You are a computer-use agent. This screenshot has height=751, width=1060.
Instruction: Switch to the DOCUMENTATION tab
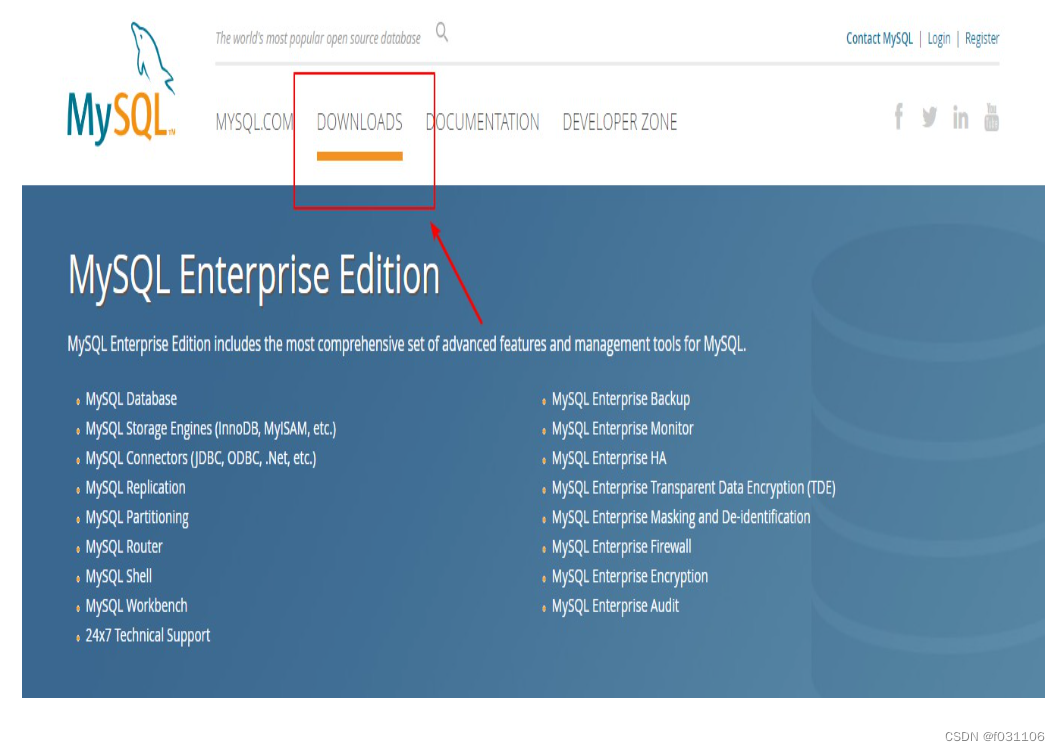[483, 122]
